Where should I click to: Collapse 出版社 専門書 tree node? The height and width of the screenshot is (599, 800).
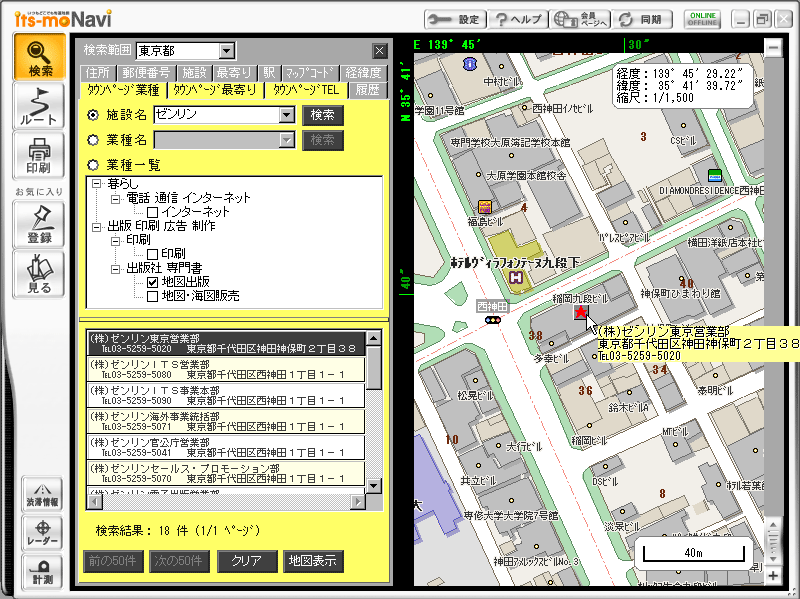(116, 268)
